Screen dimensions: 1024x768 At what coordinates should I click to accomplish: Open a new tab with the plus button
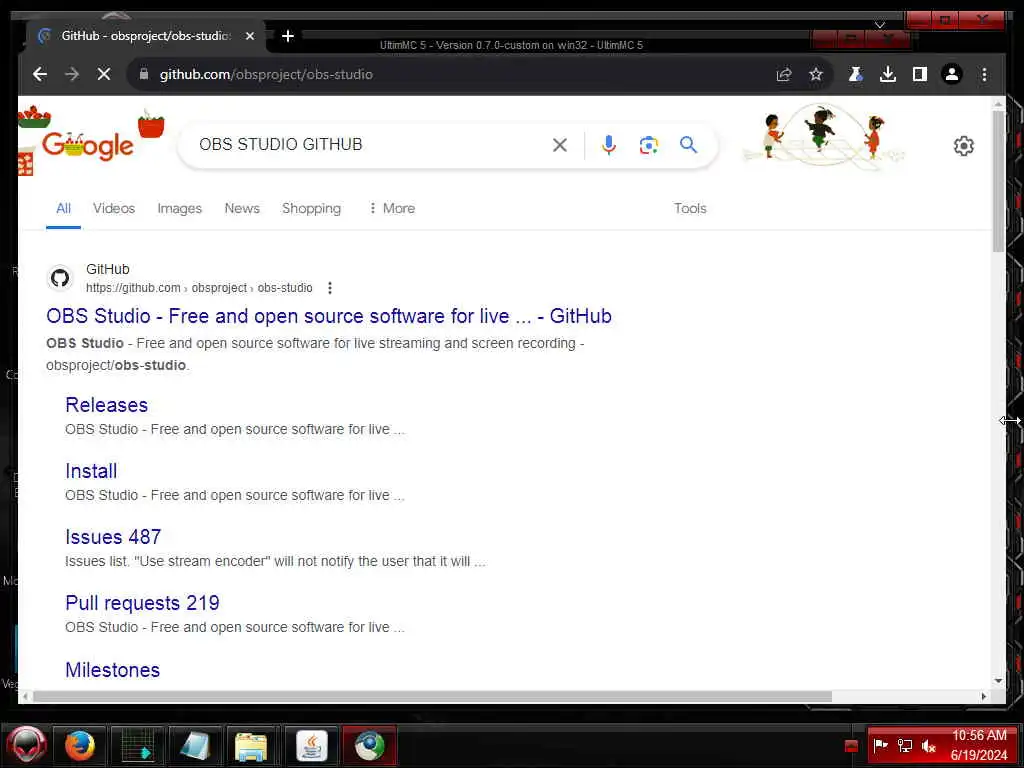tap(288, 36)
